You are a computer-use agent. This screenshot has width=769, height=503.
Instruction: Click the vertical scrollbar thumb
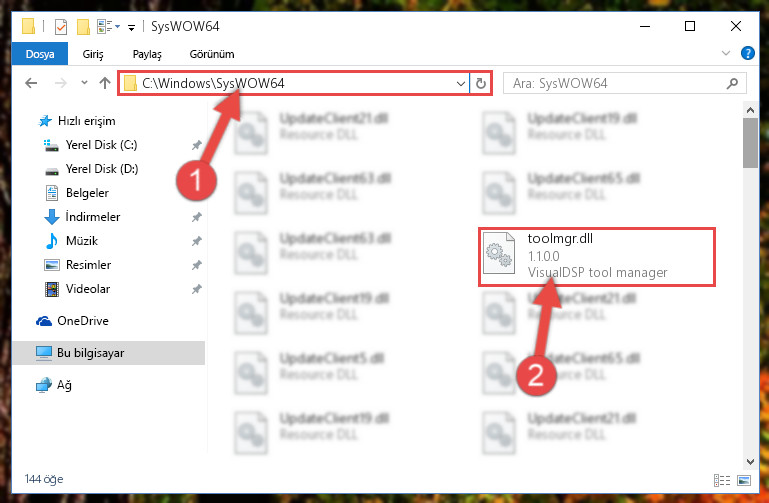(x=750, y=143)
